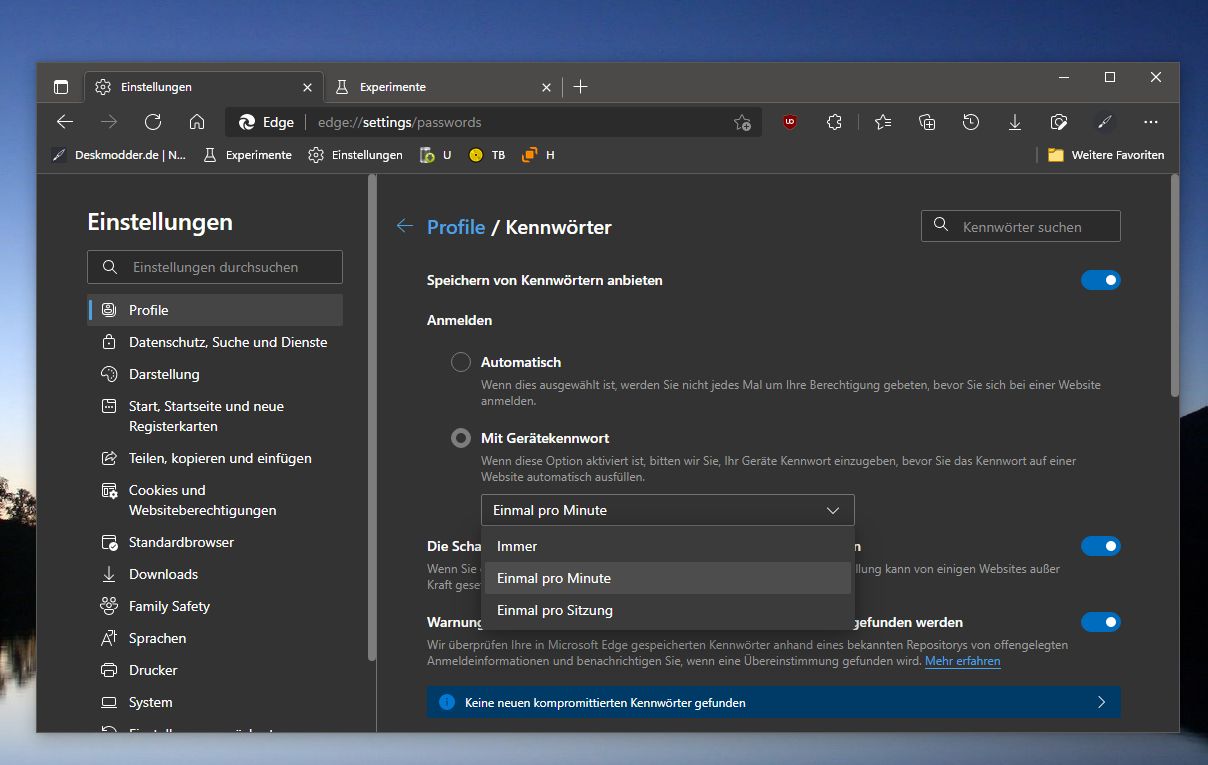Open Profile in settings sidebar
Image resolution: width=1208 pixels, height=765 pixels.
215,310
